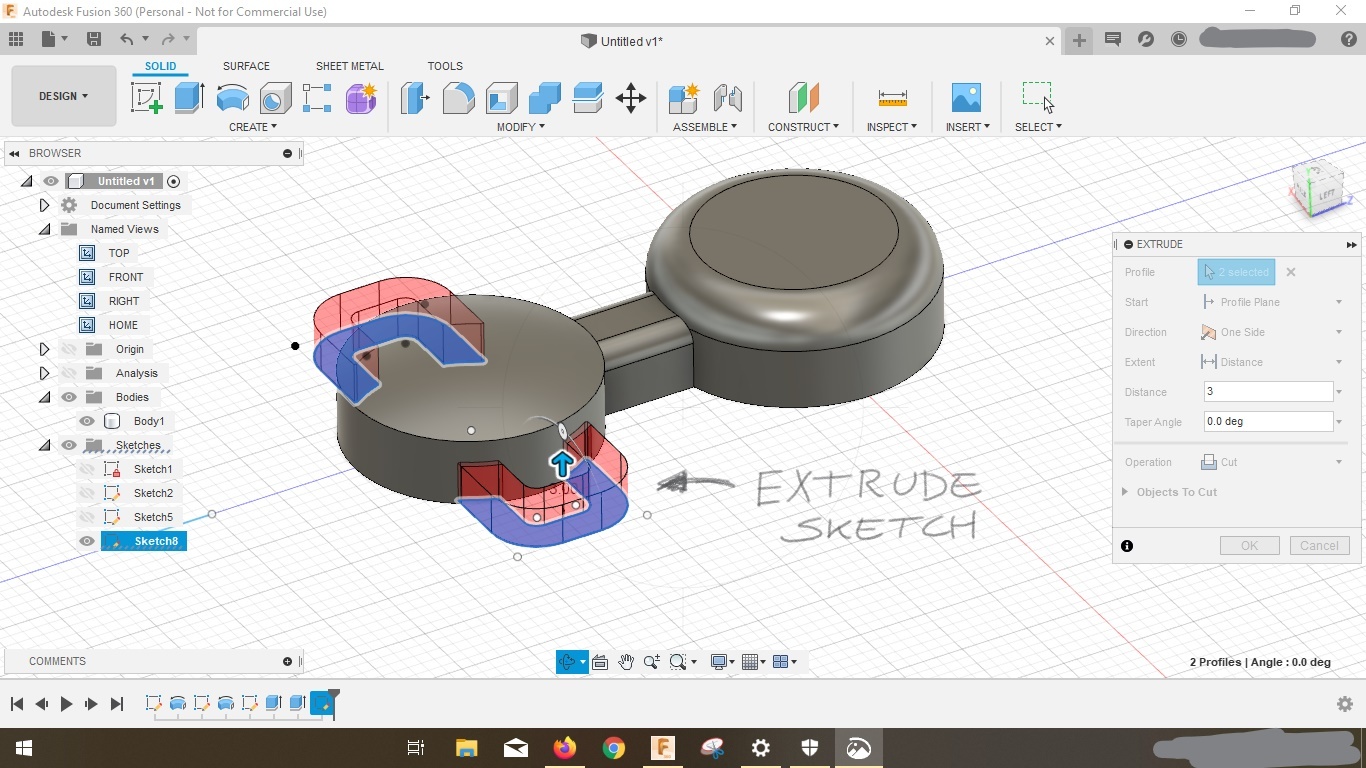Activate the Pan hand tool

626,662
